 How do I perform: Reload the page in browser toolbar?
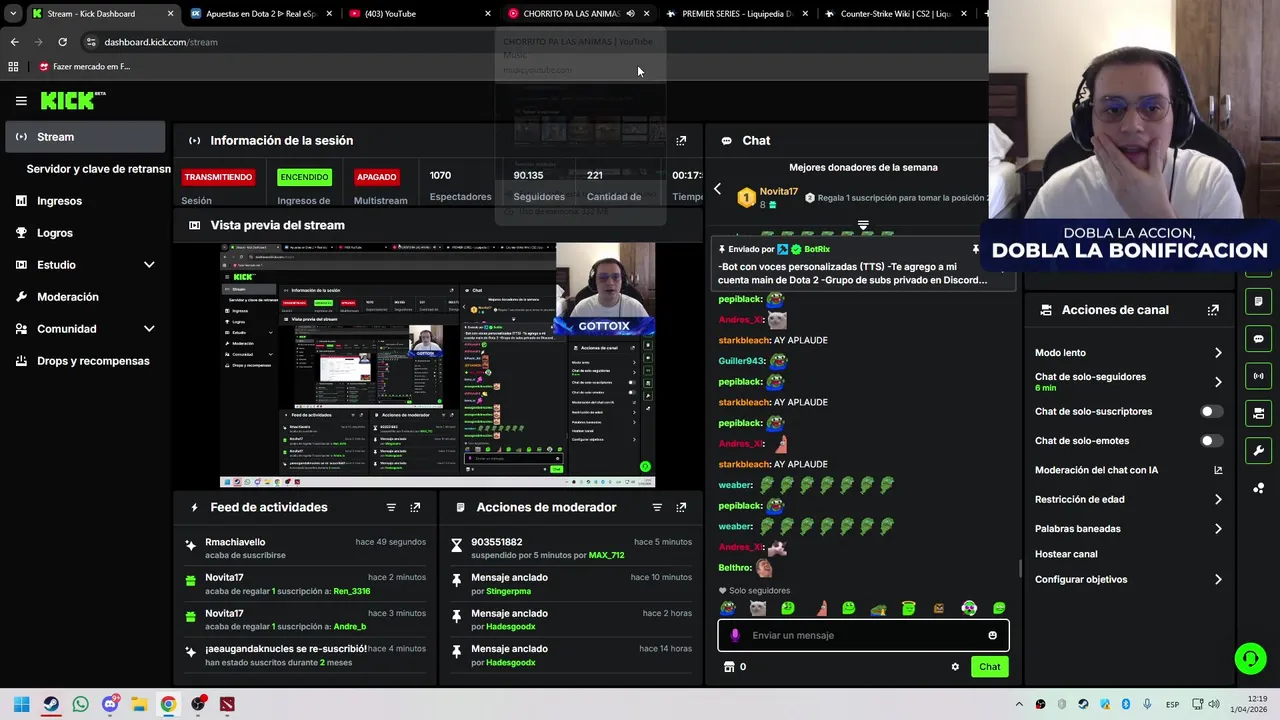(x=62, y=42)
